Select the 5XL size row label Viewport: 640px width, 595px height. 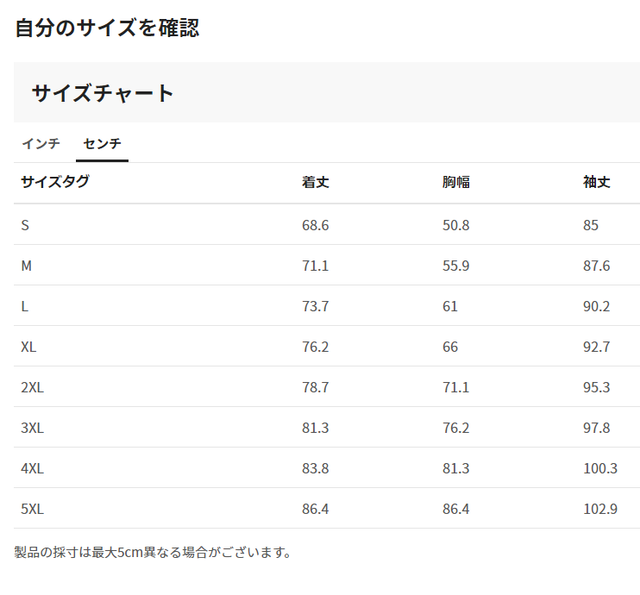tap(32, 509)
